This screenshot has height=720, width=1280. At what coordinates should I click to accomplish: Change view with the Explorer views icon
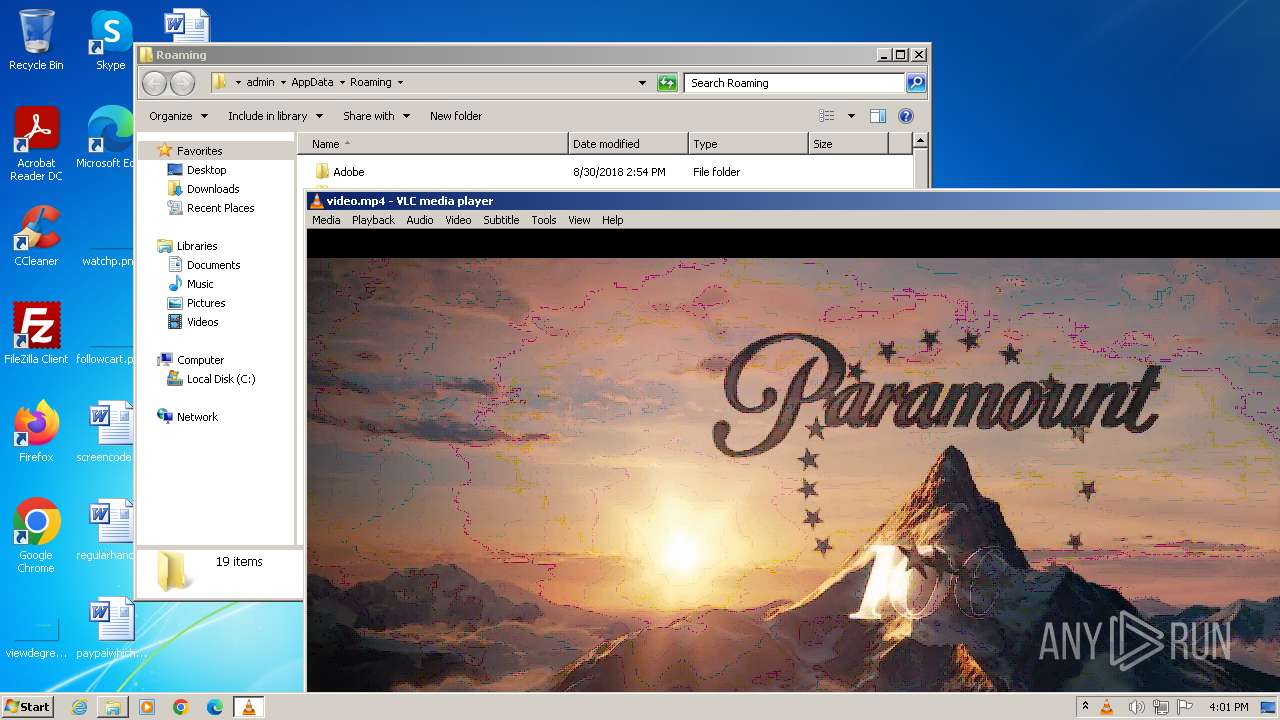827,116
